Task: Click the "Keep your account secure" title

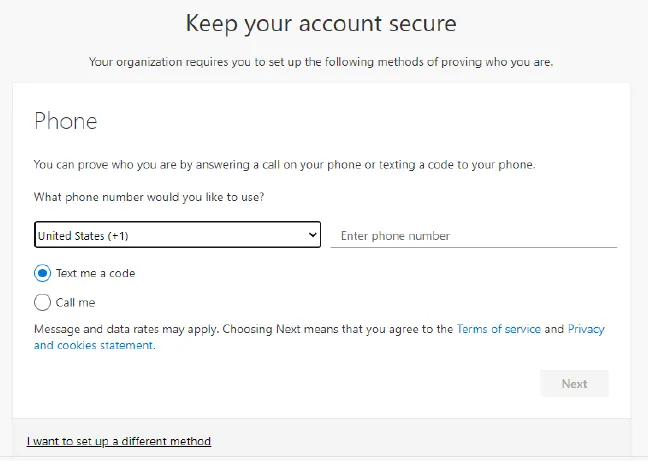Action: [x=321, y=23]
